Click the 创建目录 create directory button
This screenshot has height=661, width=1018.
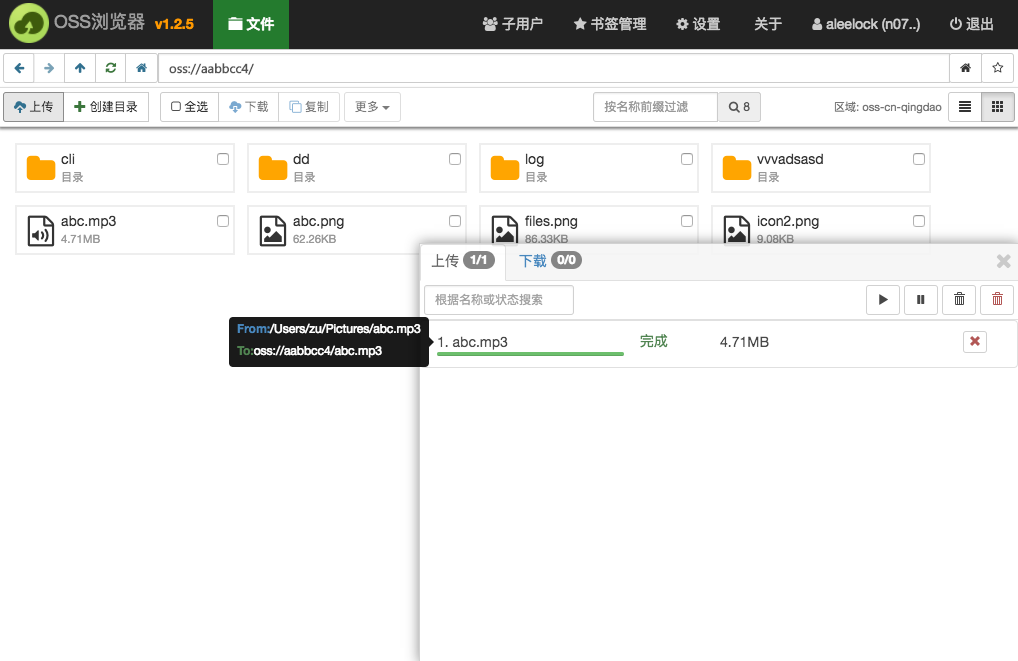click(x=106, y=106)
